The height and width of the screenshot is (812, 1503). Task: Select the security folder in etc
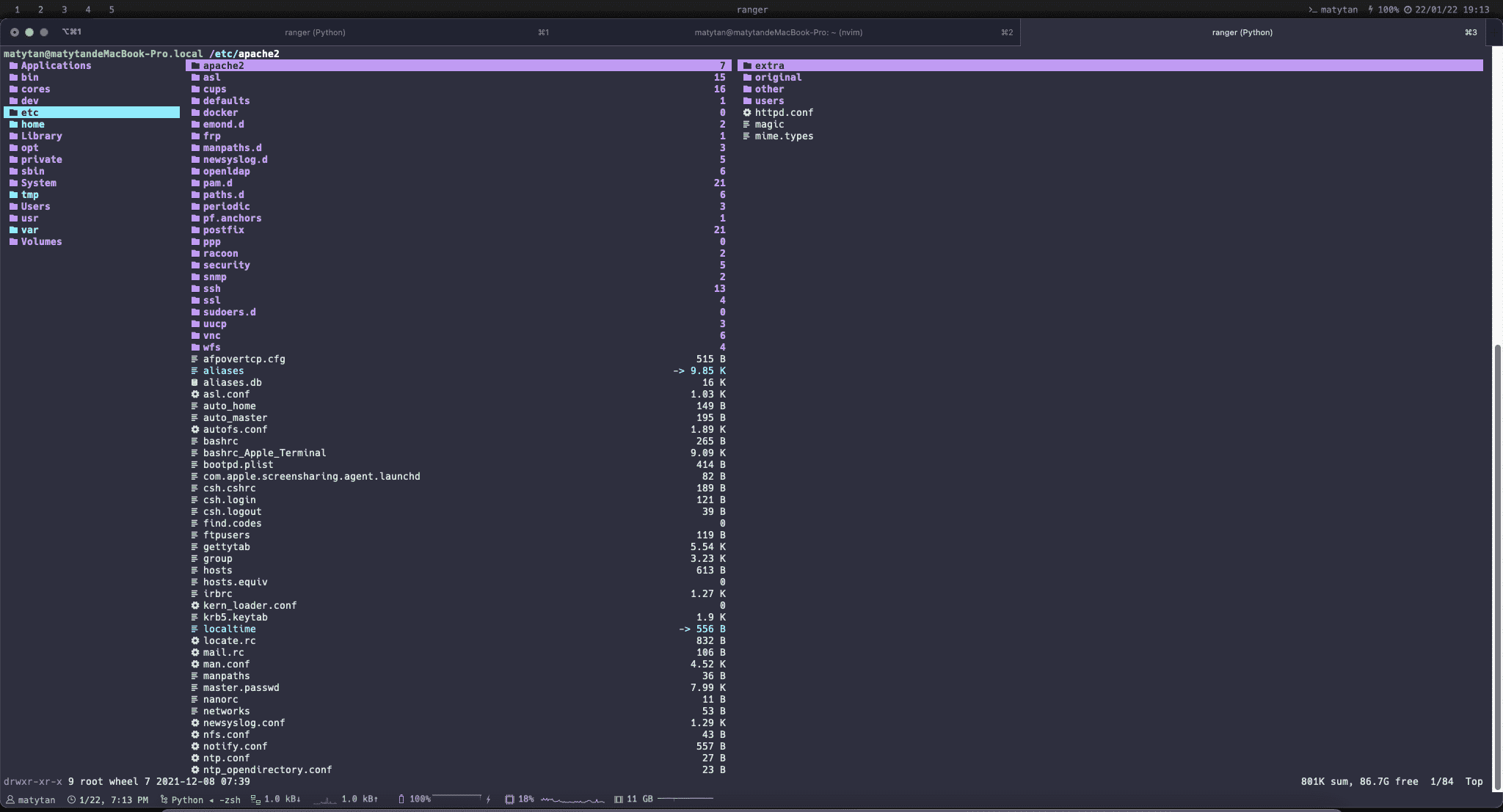[226, 266]
